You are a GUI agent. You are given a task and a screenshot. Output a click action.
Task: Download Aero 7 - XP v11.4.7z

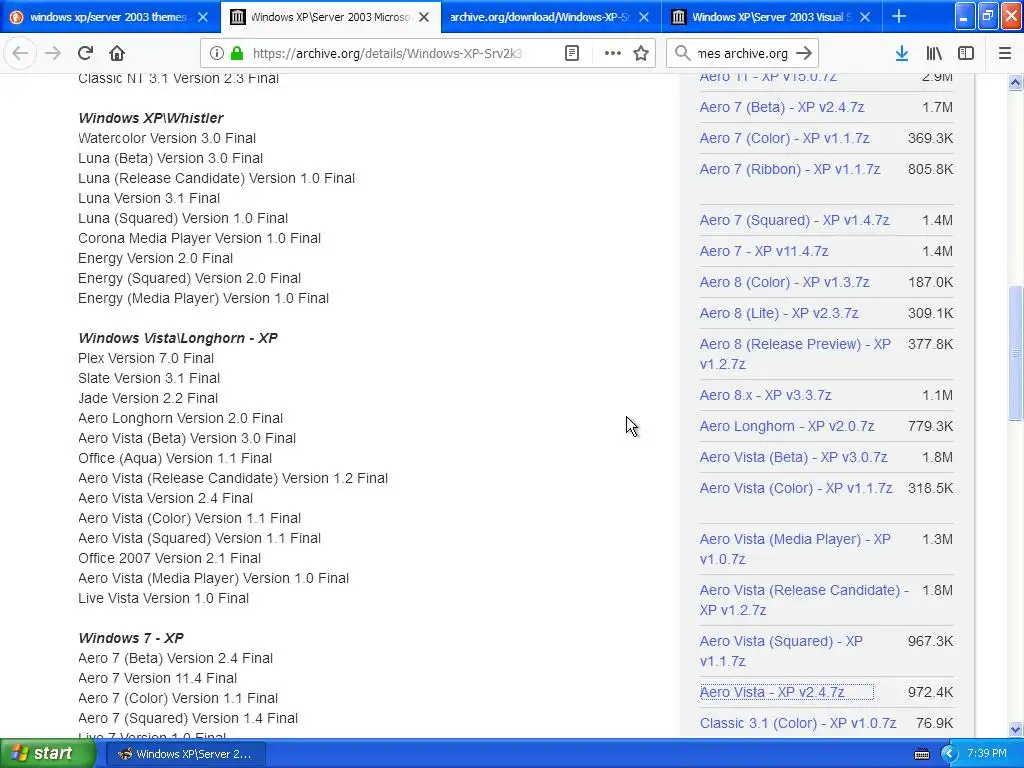pos(764,251)
